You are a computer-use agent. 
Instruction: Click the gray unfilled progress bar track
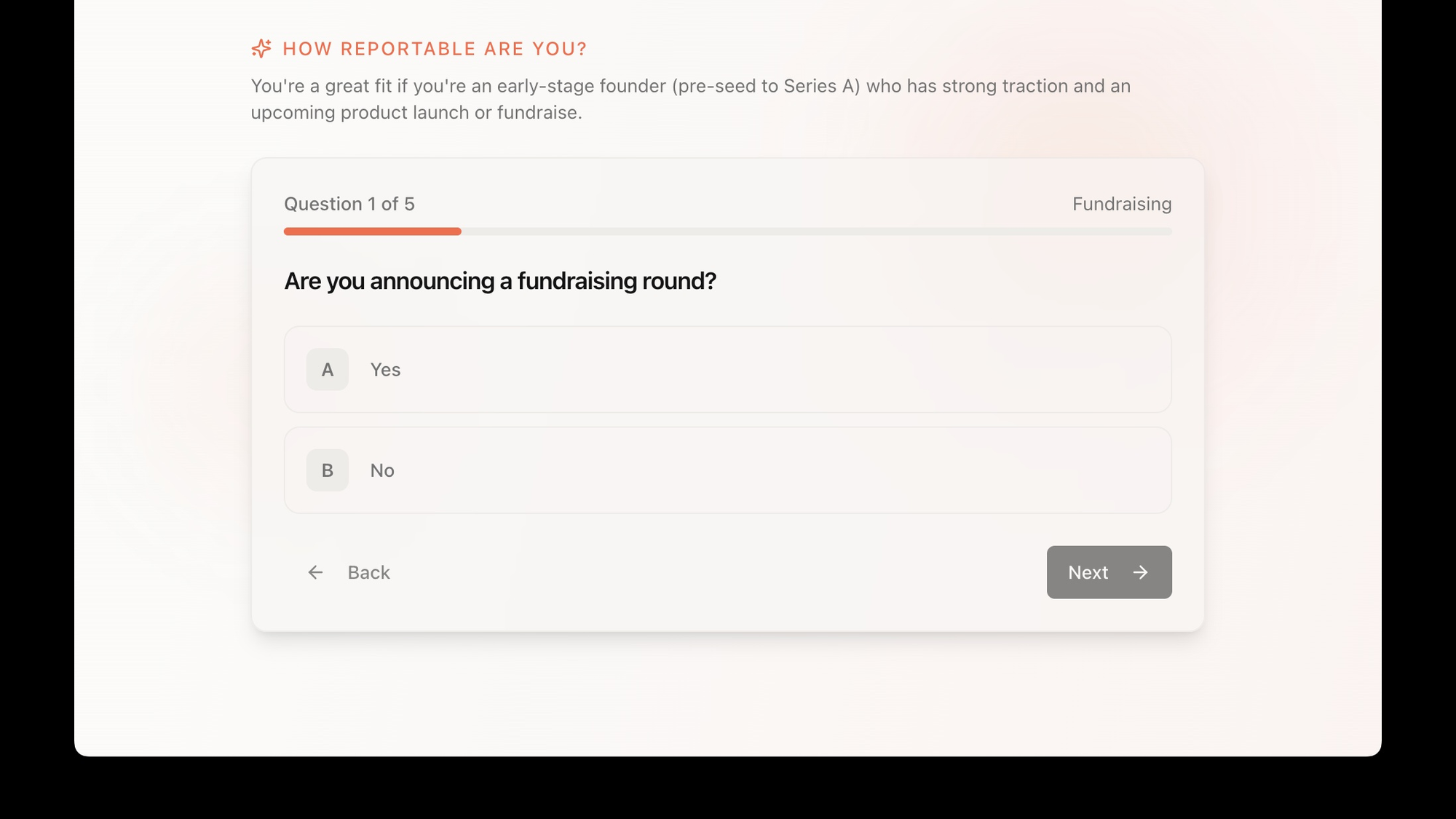[x=815, y=232]
